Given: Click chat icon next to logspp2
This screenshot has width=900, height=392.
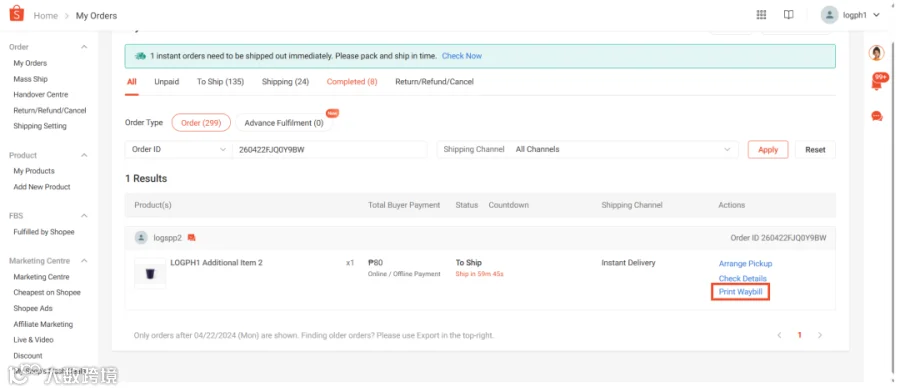Looking at the screenshot, I should [192, 238].
